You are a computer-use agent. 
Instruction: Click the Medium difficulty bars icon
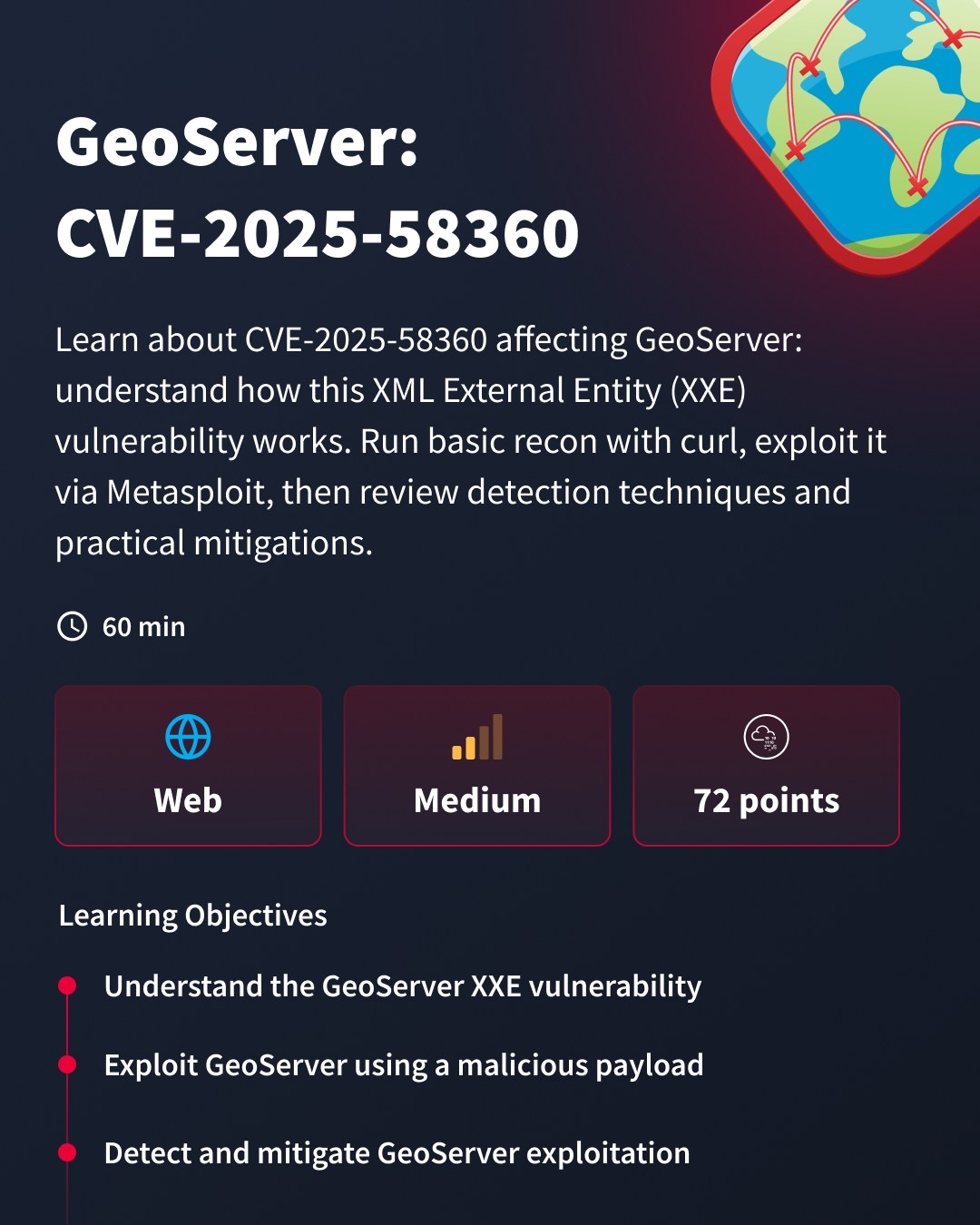tap(477, 737)
